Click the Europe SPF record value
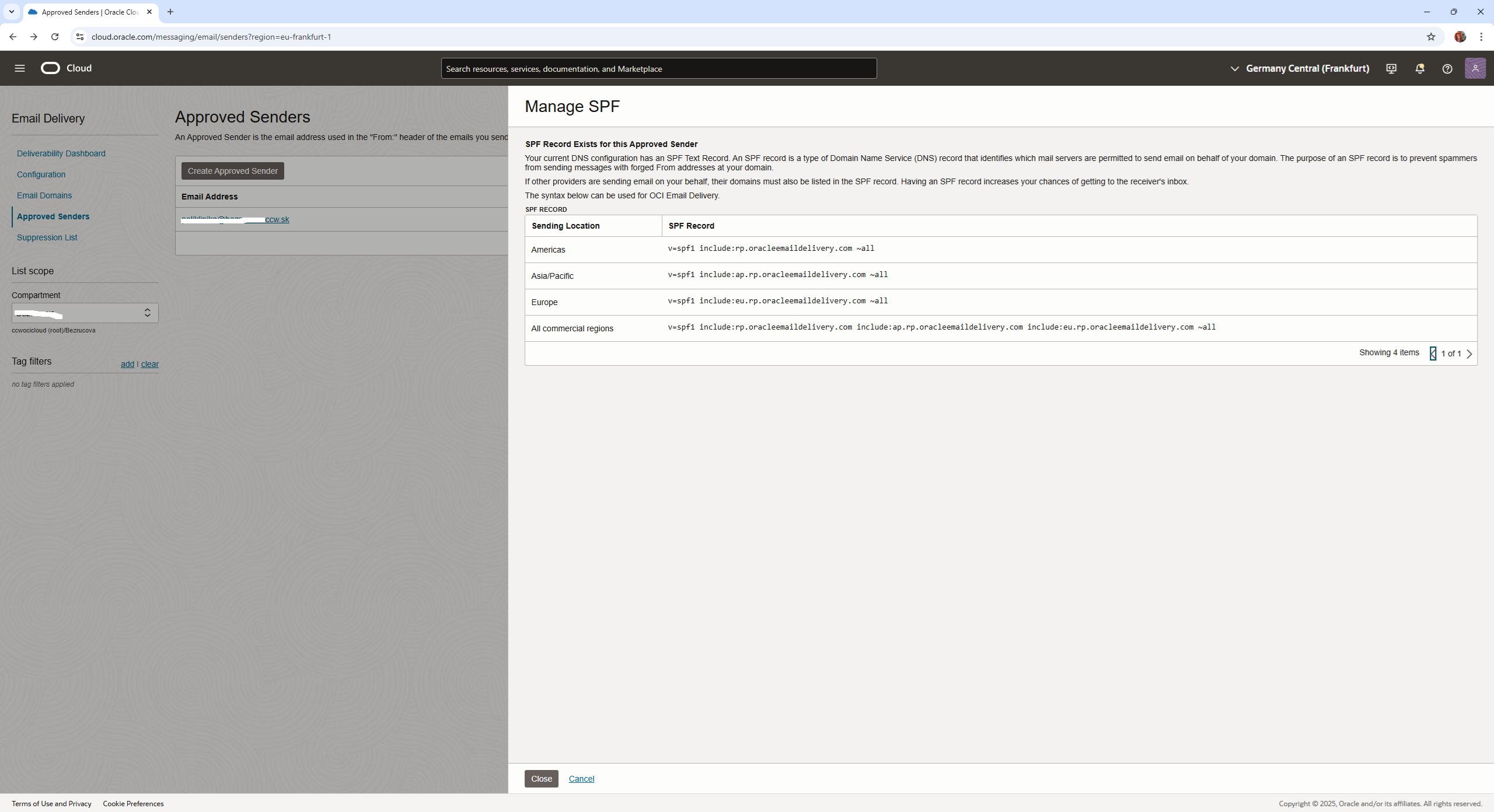Image resolution: width=1494 pixels, height=812 pixels. [x=778, y=301]
